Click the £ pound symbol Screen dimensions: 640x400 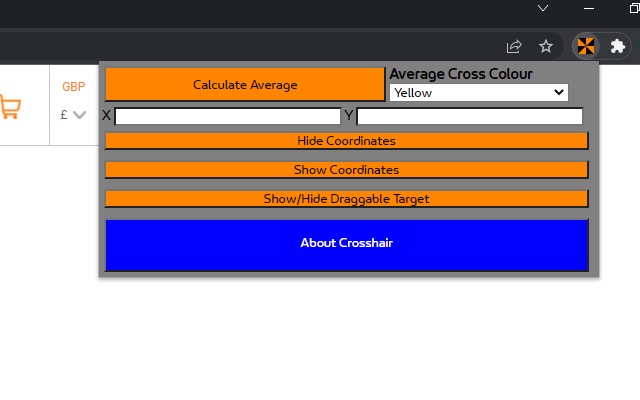64,115
